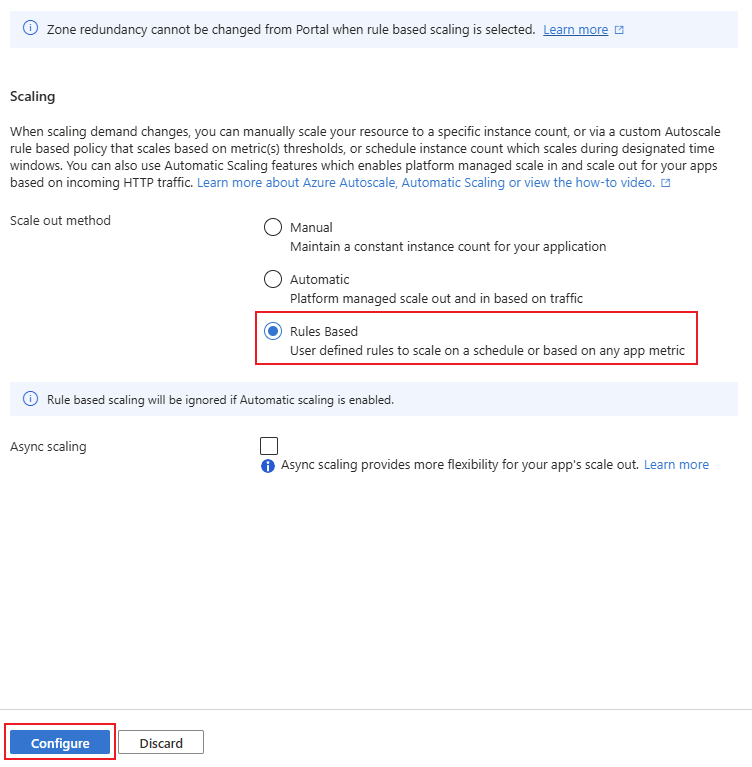Select the Manual scale out radio button
Viewport: 752px width, 767px height.
coord(273,227)
